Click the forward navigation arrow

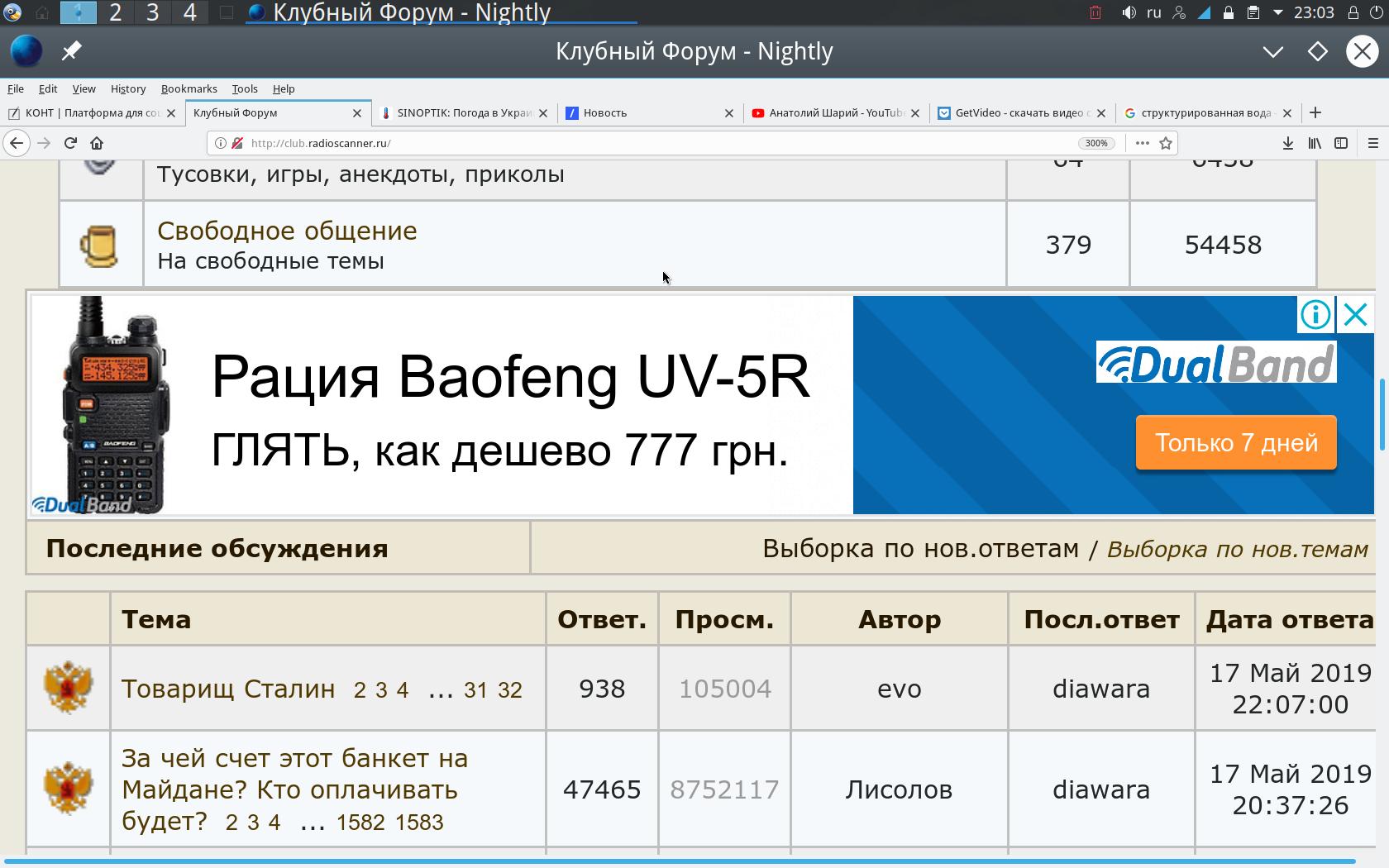[44, 143]
